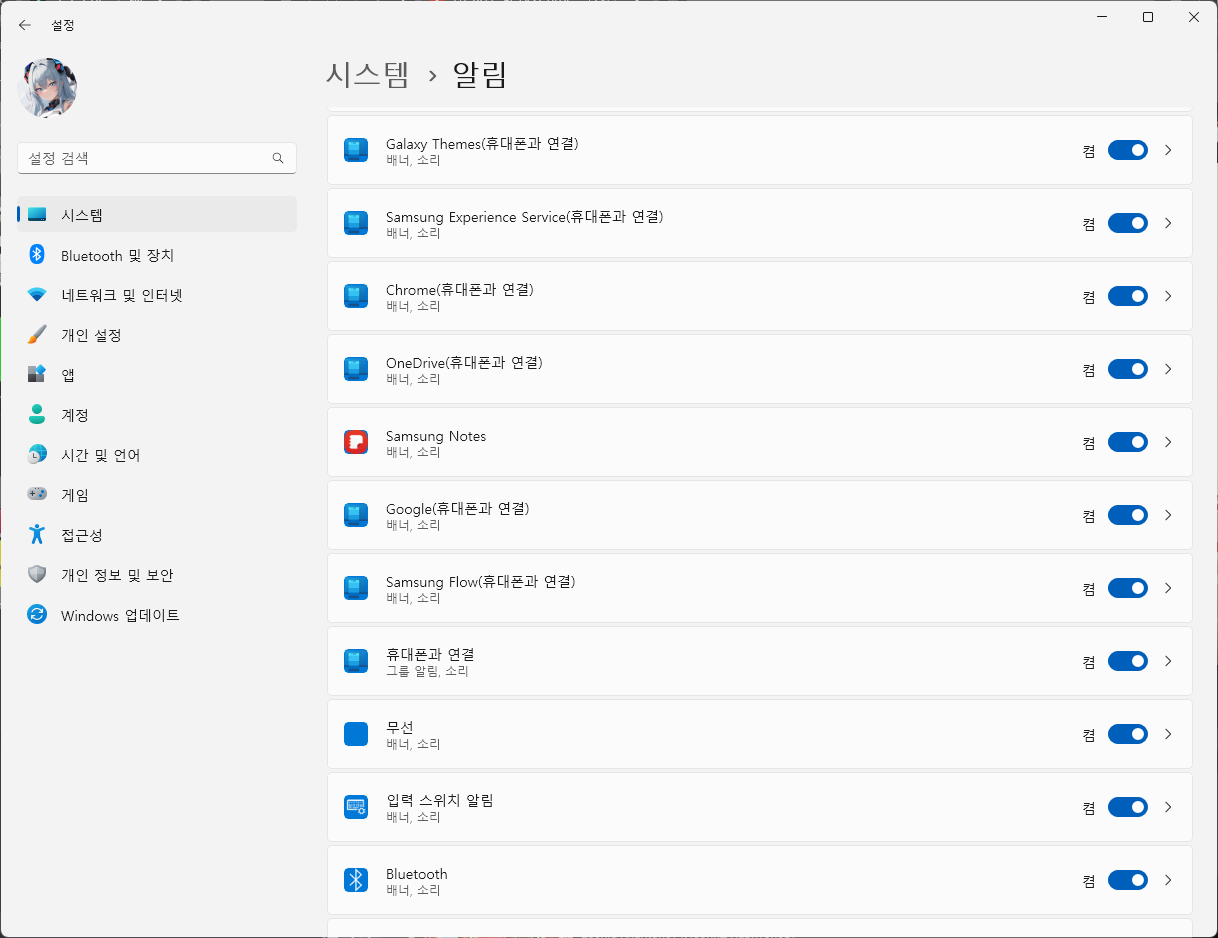This screenshot has height=938, width=1218.
Task: Open the 앱 settings section
Action: click(x=157, y=375)
